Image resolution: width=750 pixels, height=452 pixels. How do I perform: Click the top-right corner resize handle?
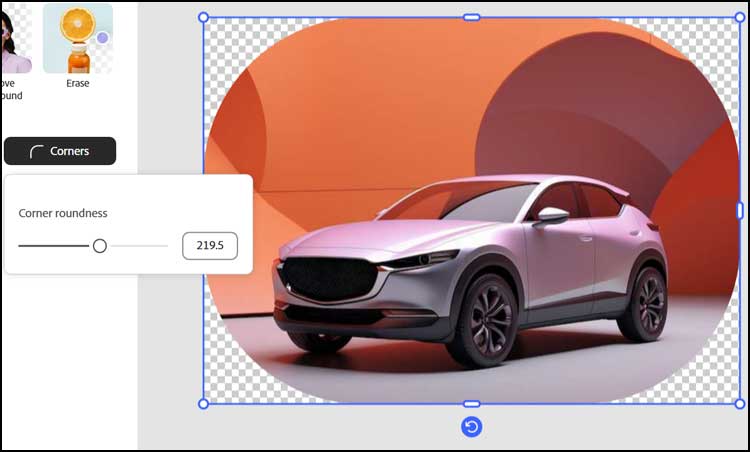click(x=739, y=18)
